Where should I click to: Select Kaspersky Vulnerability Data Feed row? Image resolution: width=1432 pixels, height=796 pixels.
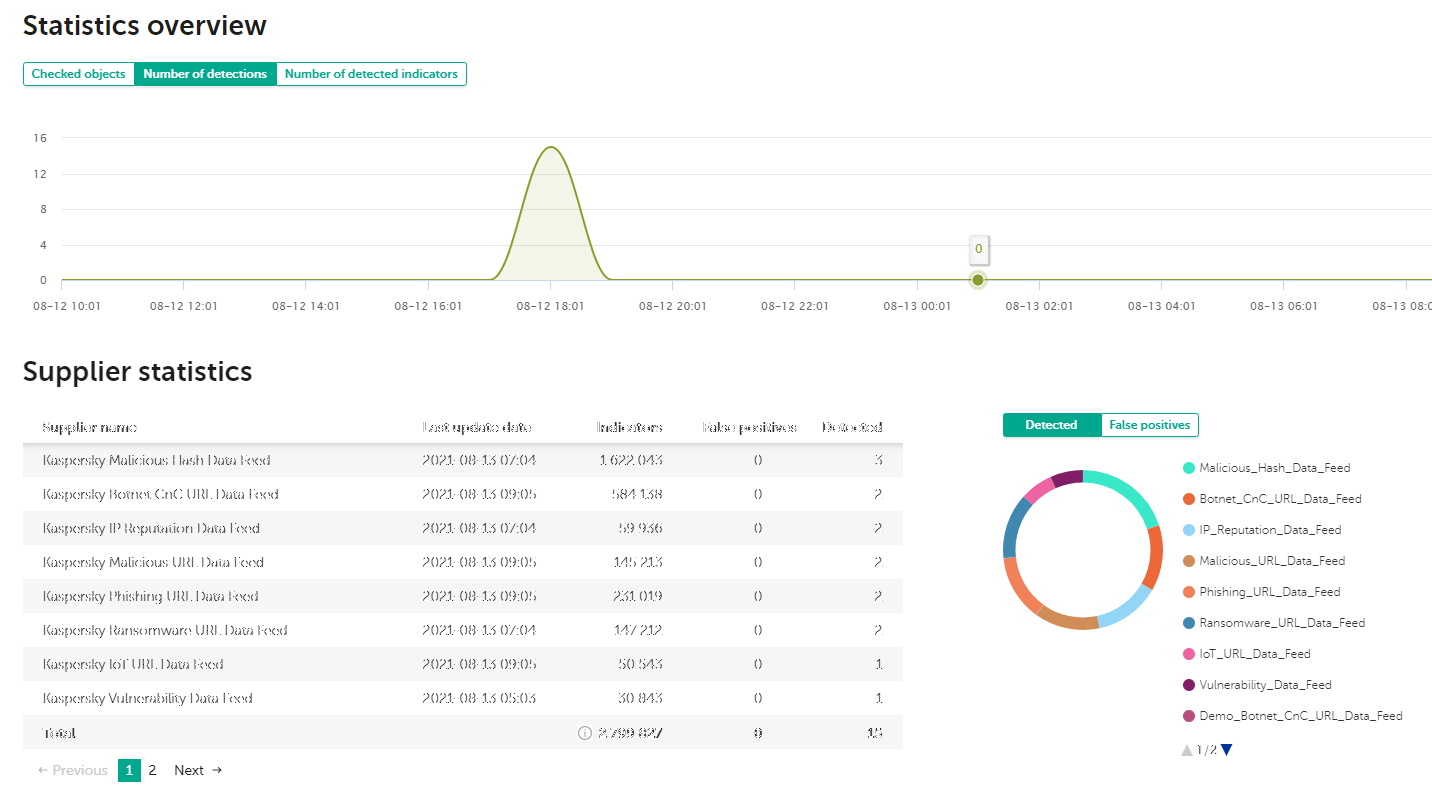pos(463,699)
